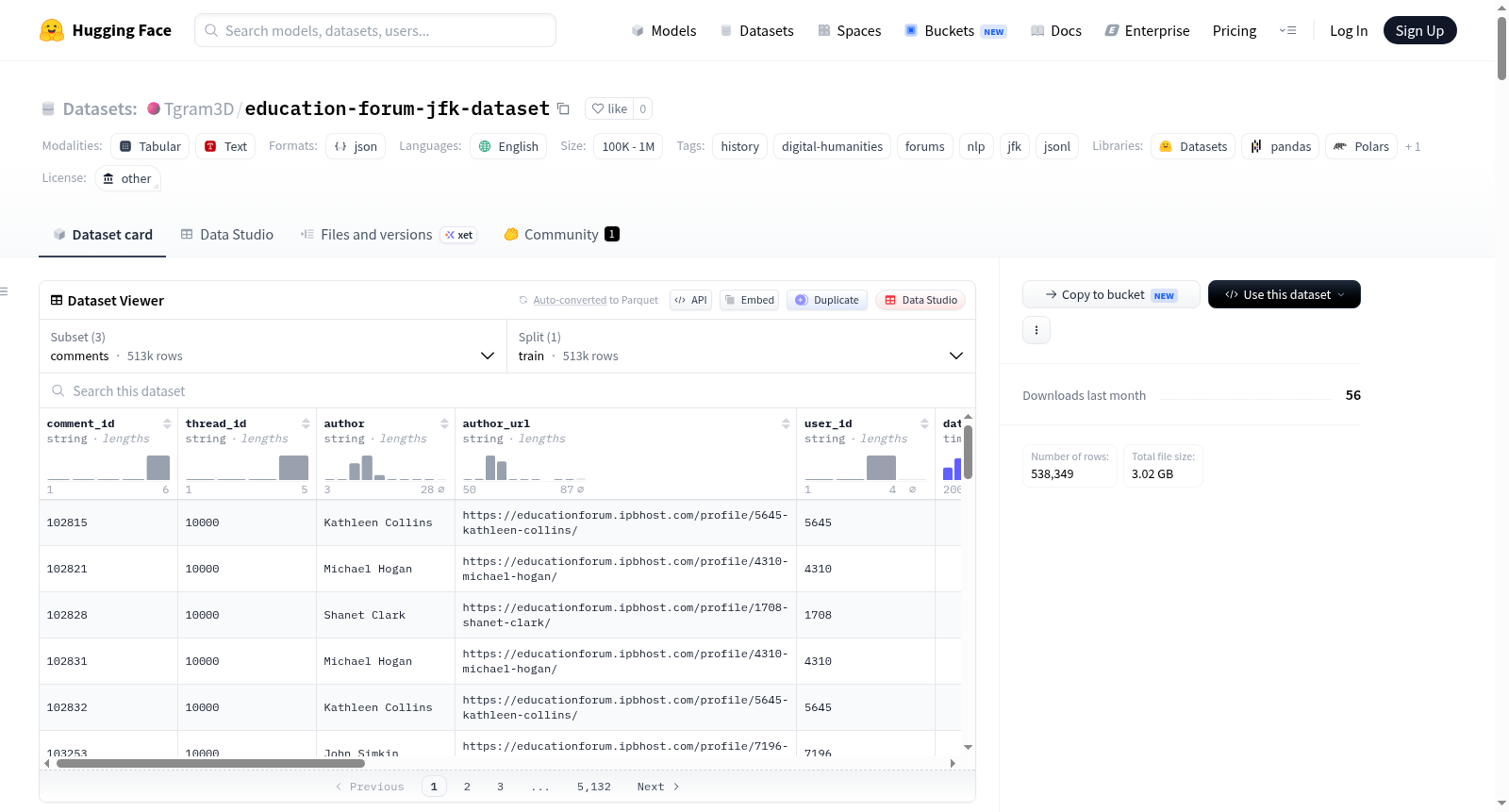The height and width of the screenshot is (812, 1509).
Task: Switch to the Dataset card tab
Action: (103, 234)
